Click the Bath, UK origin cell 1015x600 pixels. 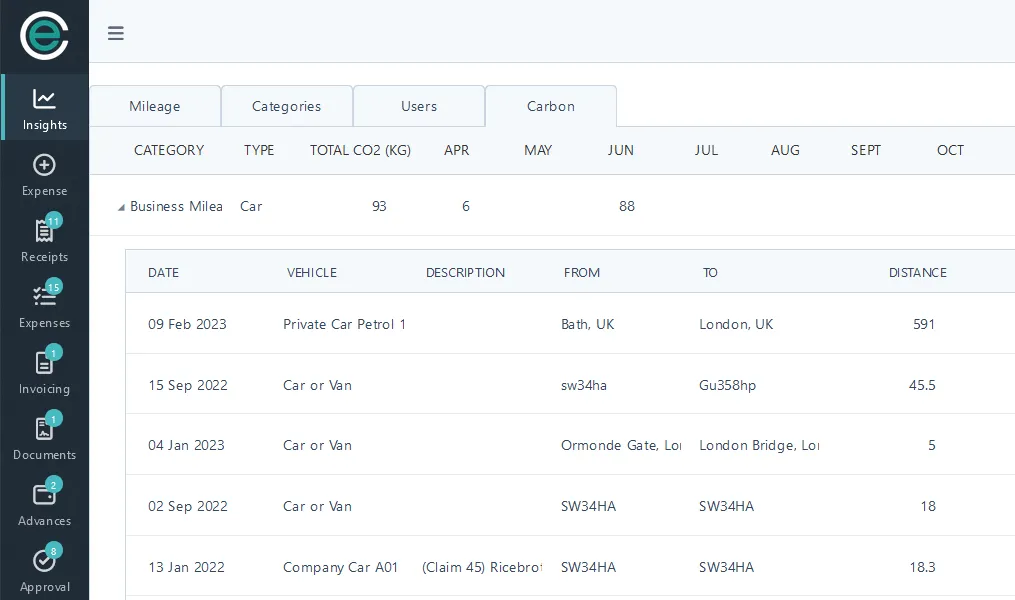(x=588, y=324)
